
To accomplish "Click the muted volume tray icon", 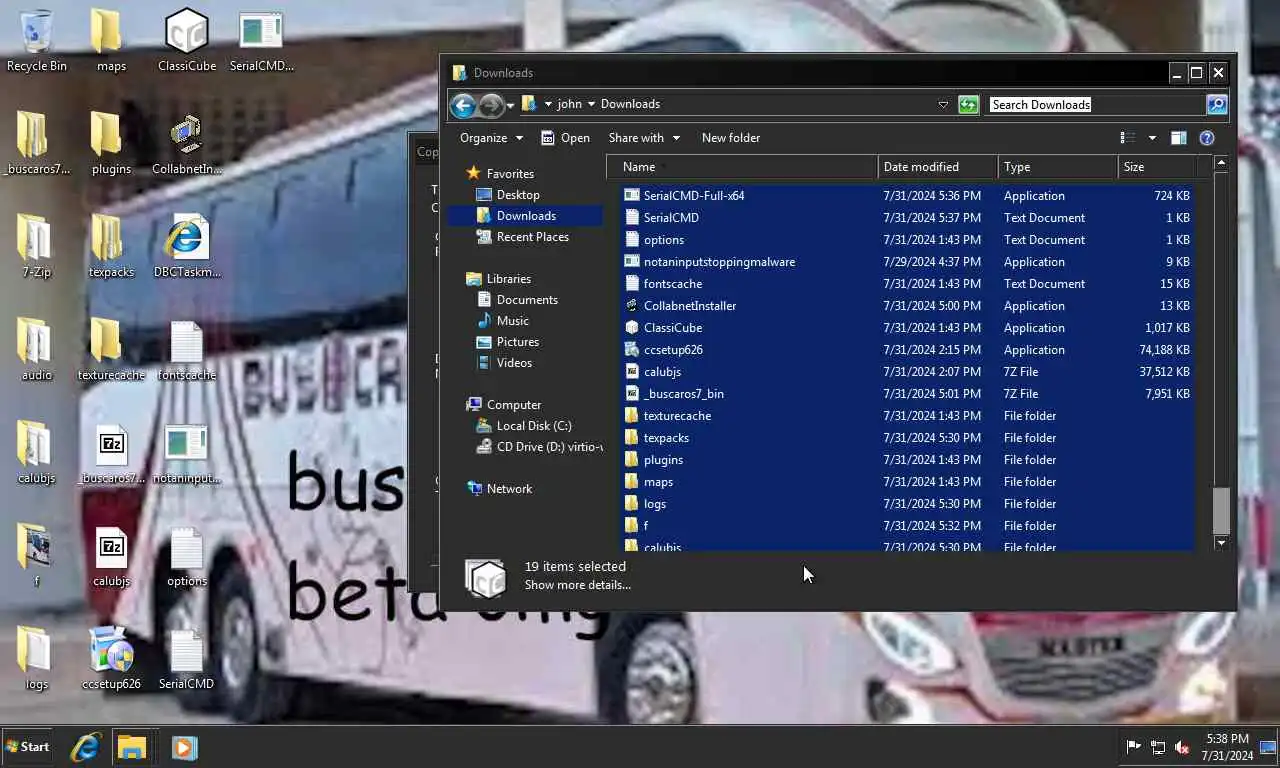I will click(1182, 747).
